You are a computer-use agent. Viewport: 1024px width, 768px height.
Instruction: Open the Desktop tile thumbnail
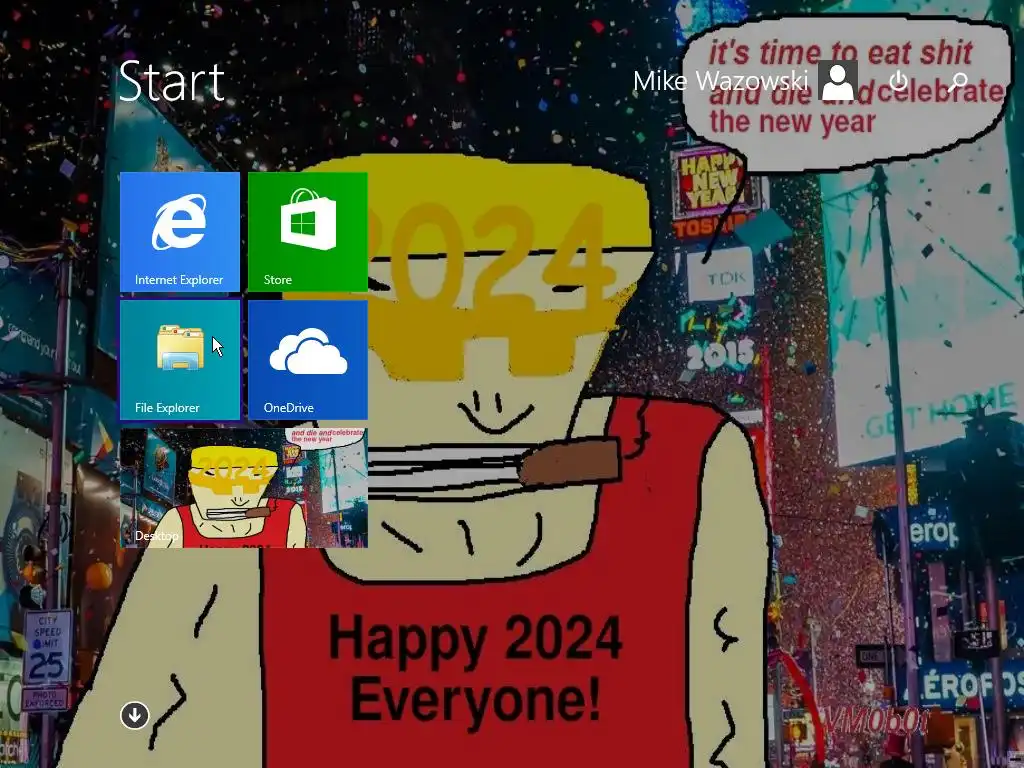pos(244,488)
